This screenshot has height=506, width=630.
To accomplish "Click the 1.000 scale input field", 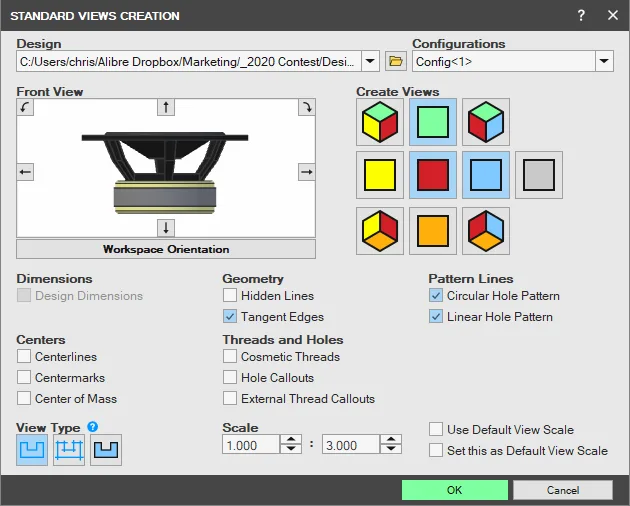I will pos(251,445).
